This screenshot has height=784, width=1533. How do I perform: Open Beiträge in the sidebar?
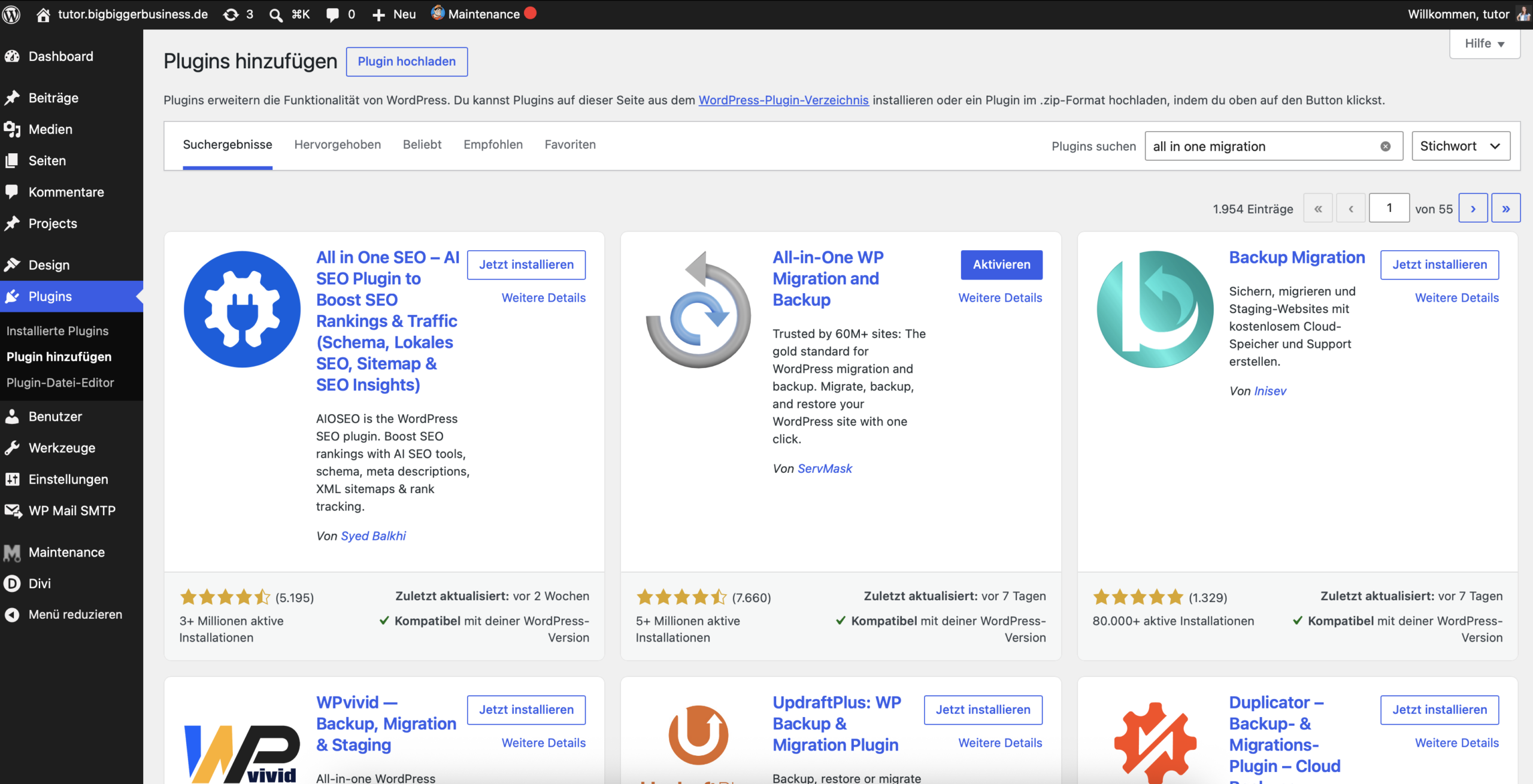(53, 98)
